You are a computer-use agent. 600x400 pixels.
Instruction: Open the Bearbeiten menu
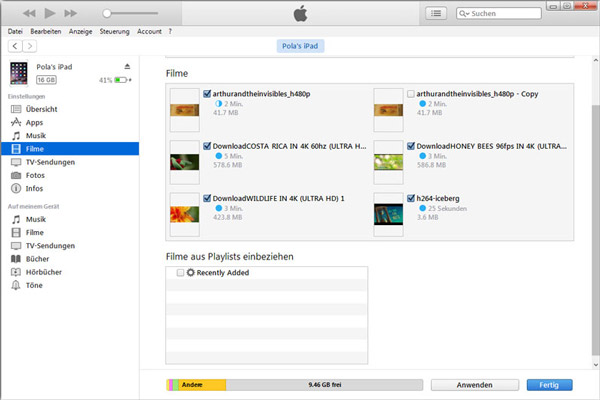[45, 31]
